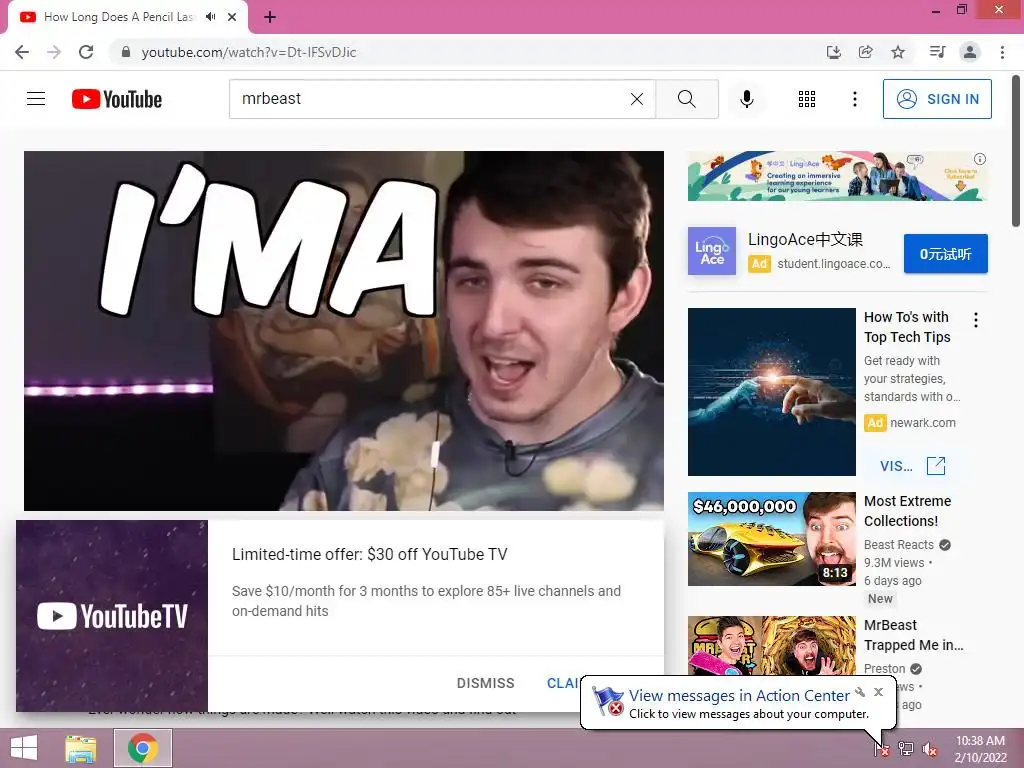
Task: Go back to previous page
Action: pos(22,52)
